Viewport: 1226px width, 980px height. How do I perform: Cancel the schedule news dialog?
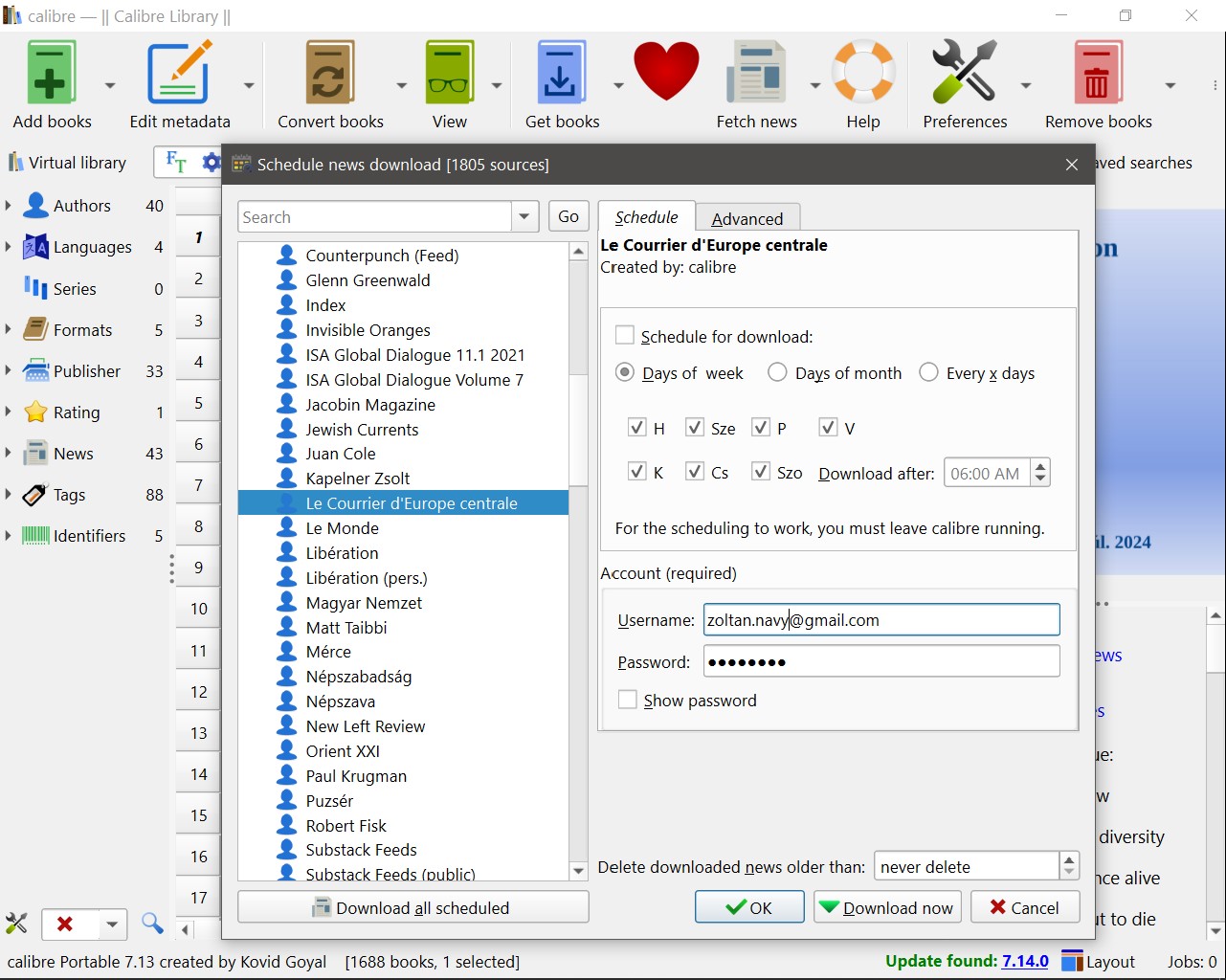click(1025, 907)
